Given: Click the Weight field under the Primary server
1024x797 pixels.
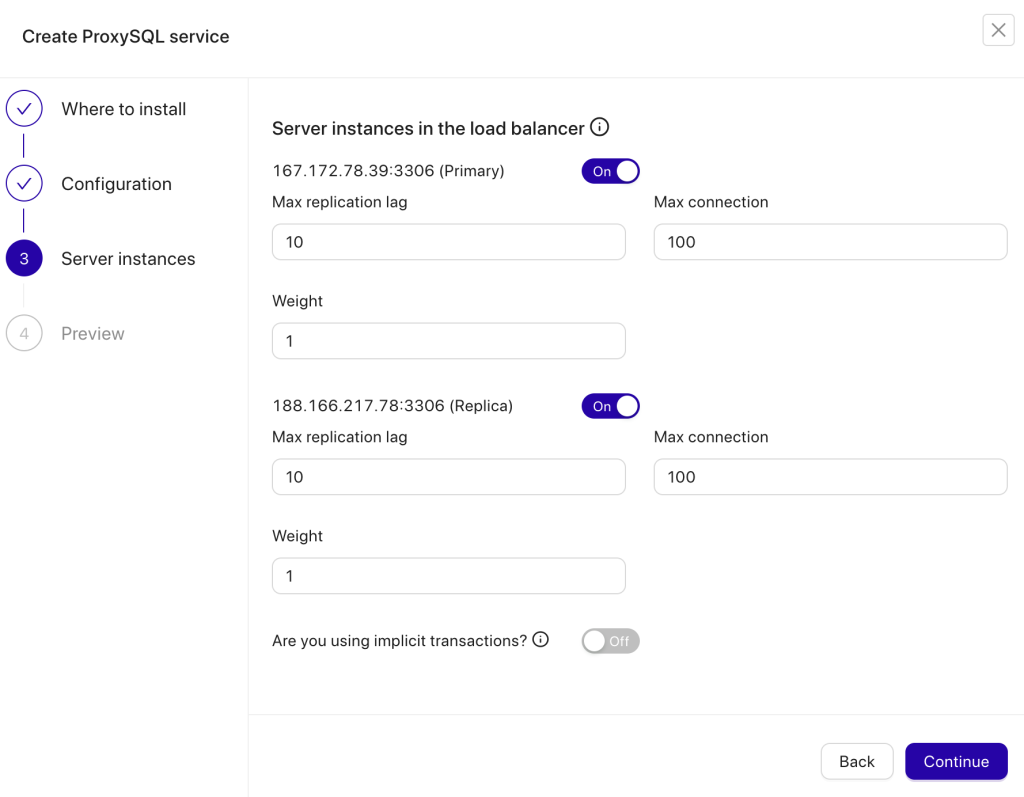Looking at the screenshot, I should pos(448,341).
